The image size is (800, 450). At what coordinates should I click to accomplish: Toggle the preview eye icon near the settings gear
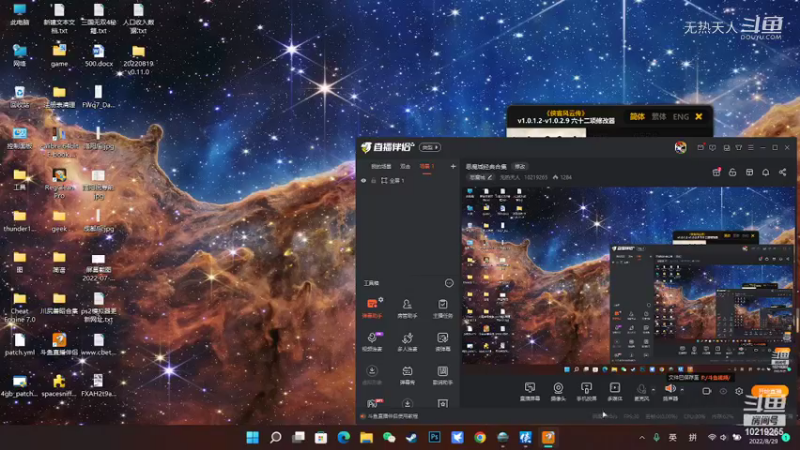723,391
